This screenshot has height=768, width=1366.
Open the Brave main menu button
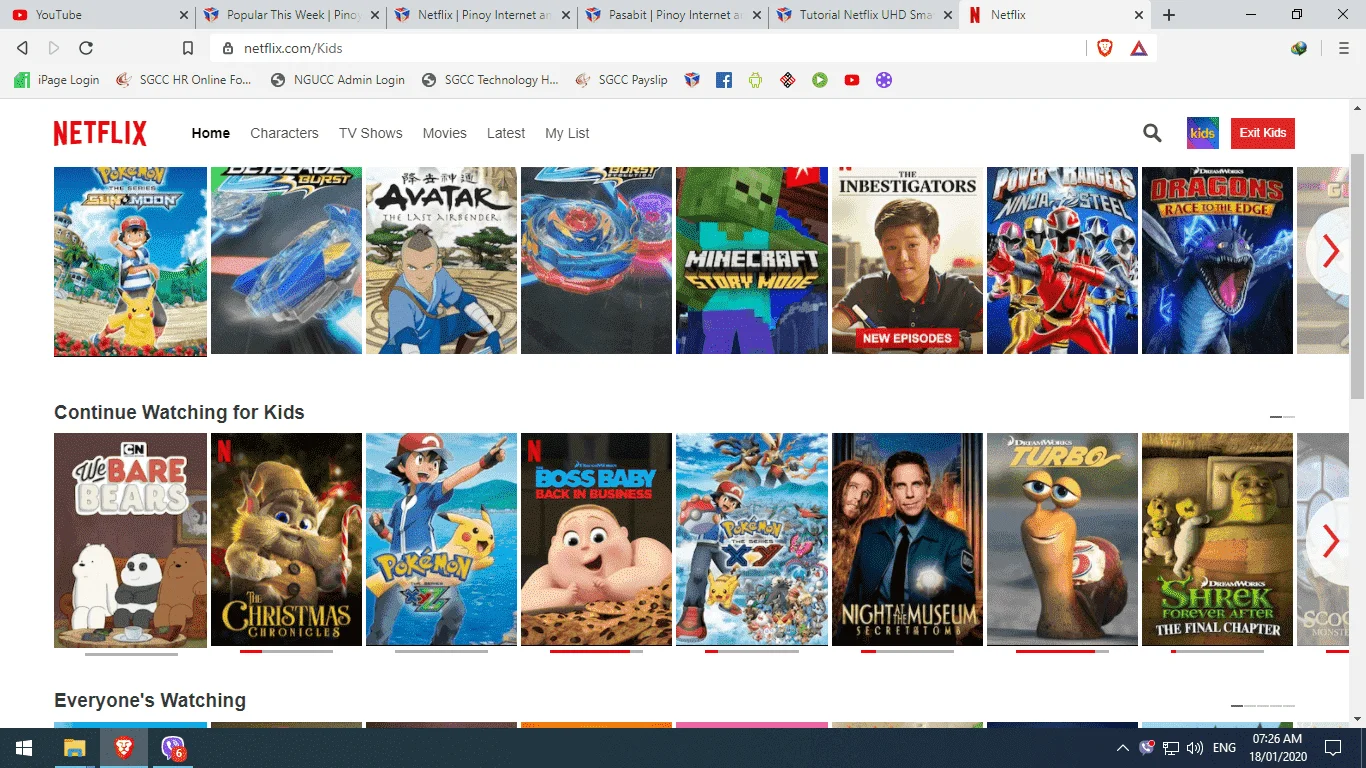coord(1343,48)
